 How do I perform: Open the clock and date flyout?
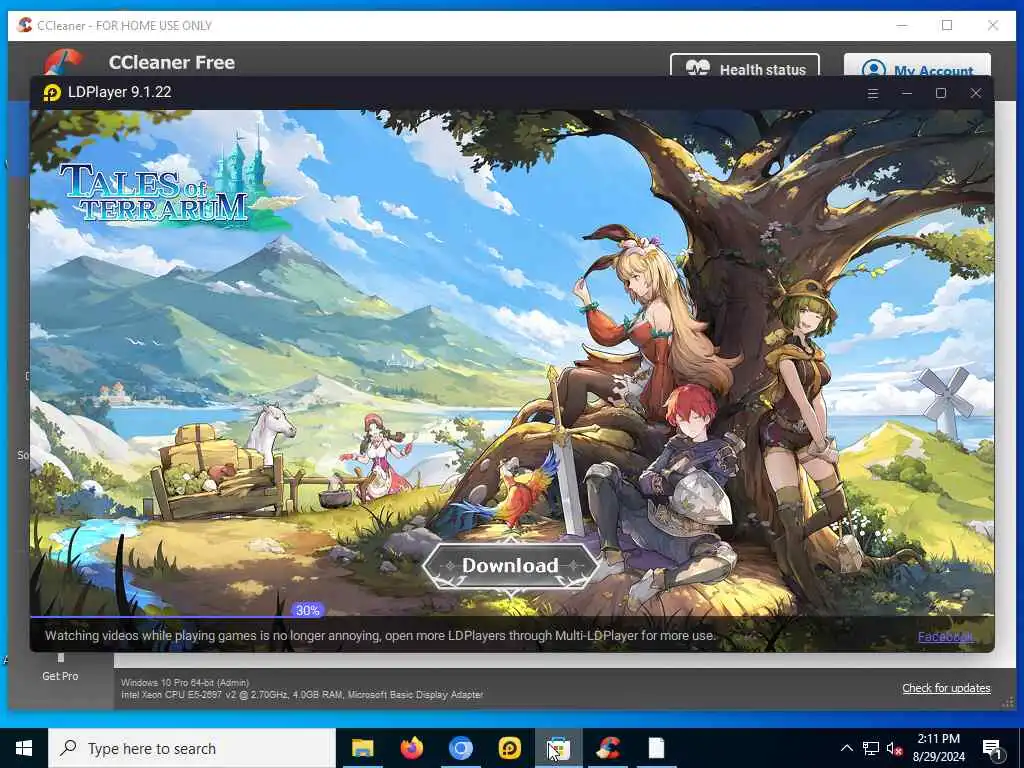coord(938,748)
